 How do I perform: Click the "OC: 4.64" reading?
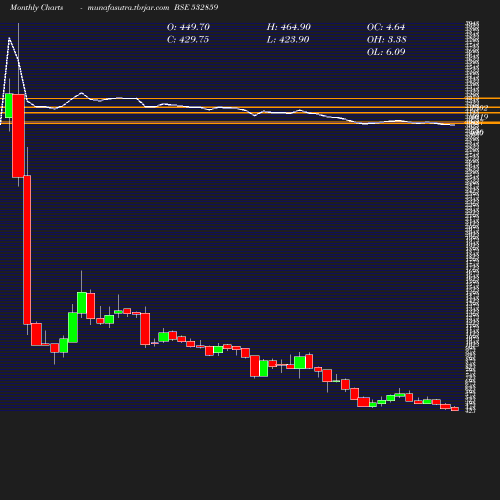(x=386, y=27)
